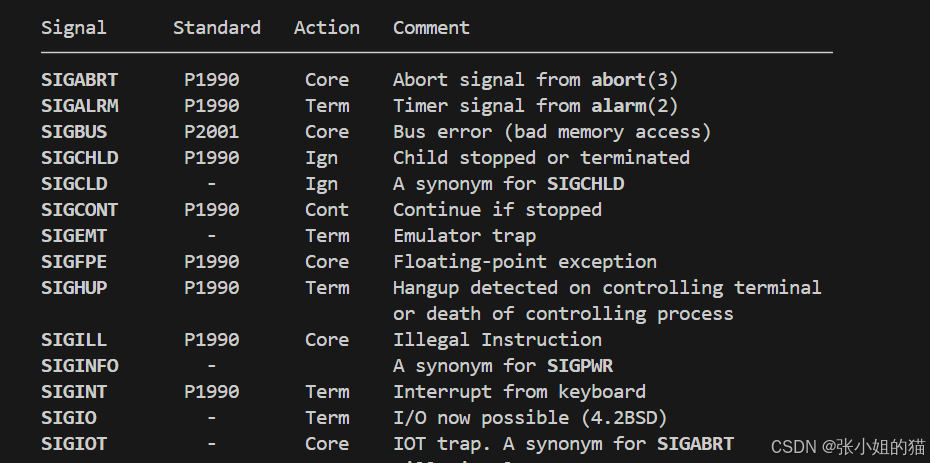This screenshot has height=463, width=930.
Task: Click SIGPWR in the SIGINFO comment
Action: click(579, 366)
